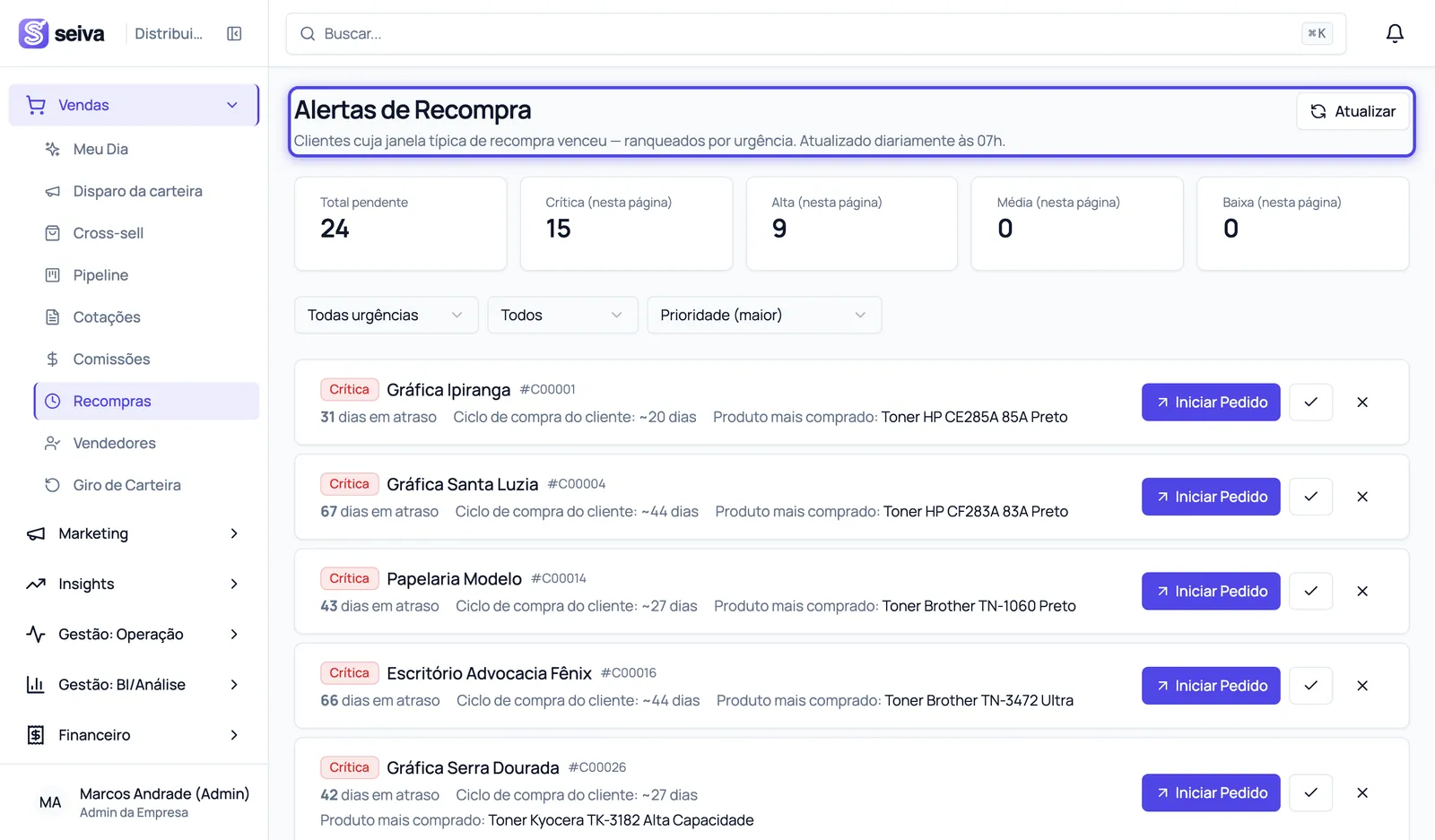Collapse the Vendas section

click(134, 105)
